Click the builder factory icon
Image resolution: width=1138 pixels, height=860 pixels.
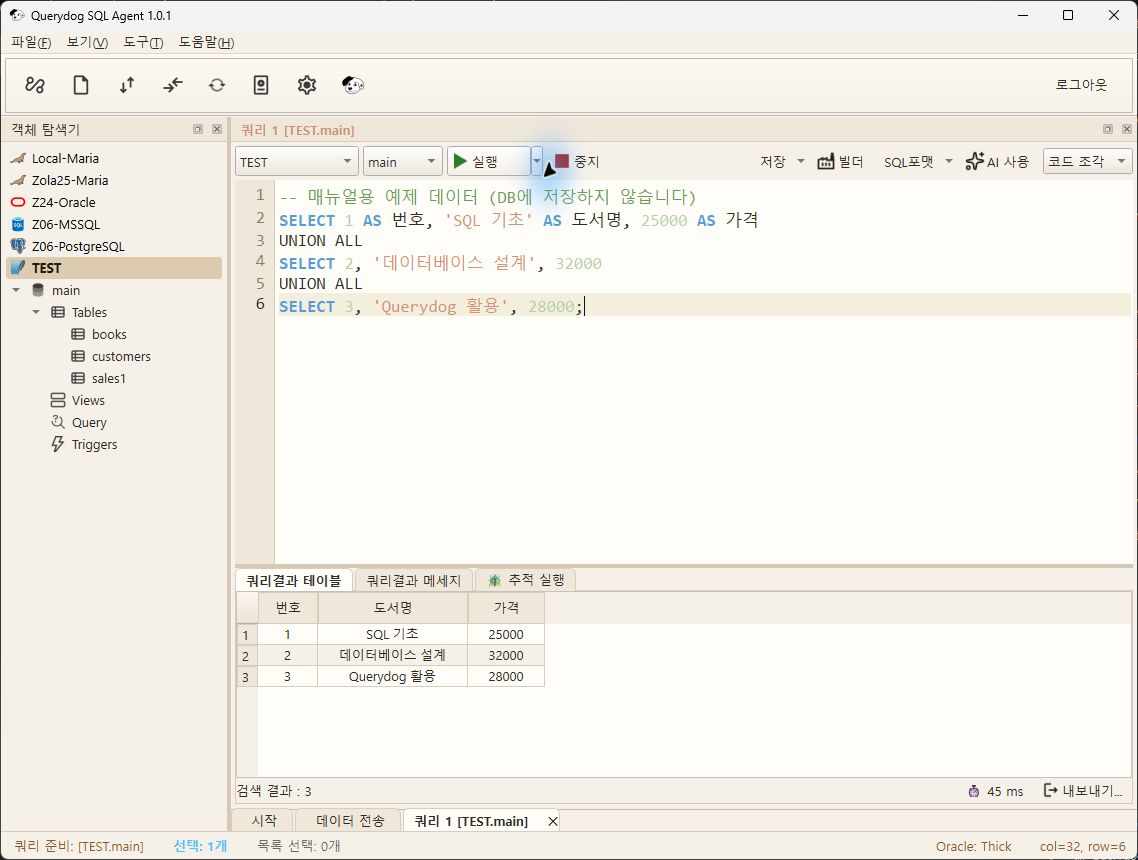(x=825, y=162)
